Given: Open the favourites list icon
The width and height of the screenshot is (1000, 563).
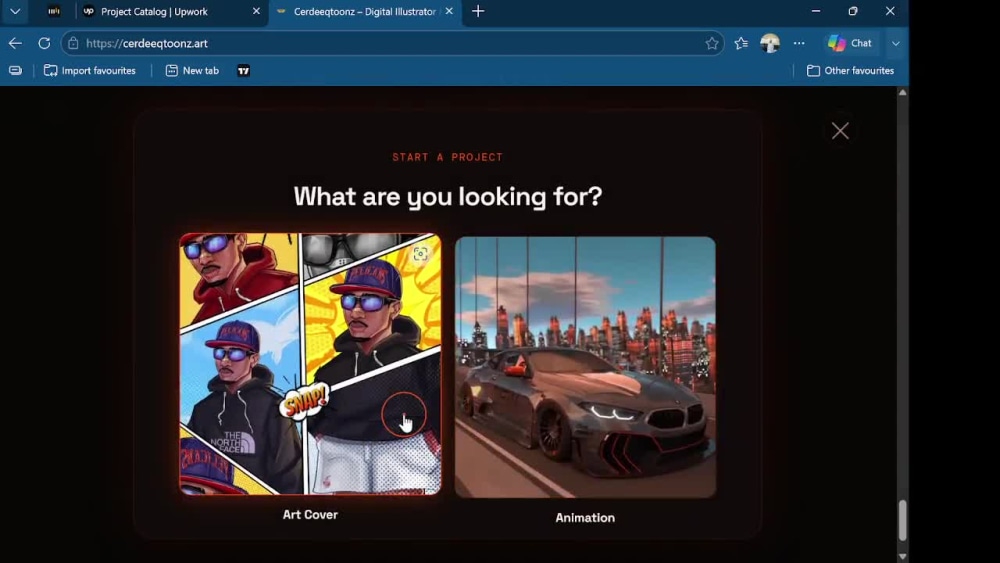Looking at the screenshot, I should pyautogui.click(x=740, y=43).
